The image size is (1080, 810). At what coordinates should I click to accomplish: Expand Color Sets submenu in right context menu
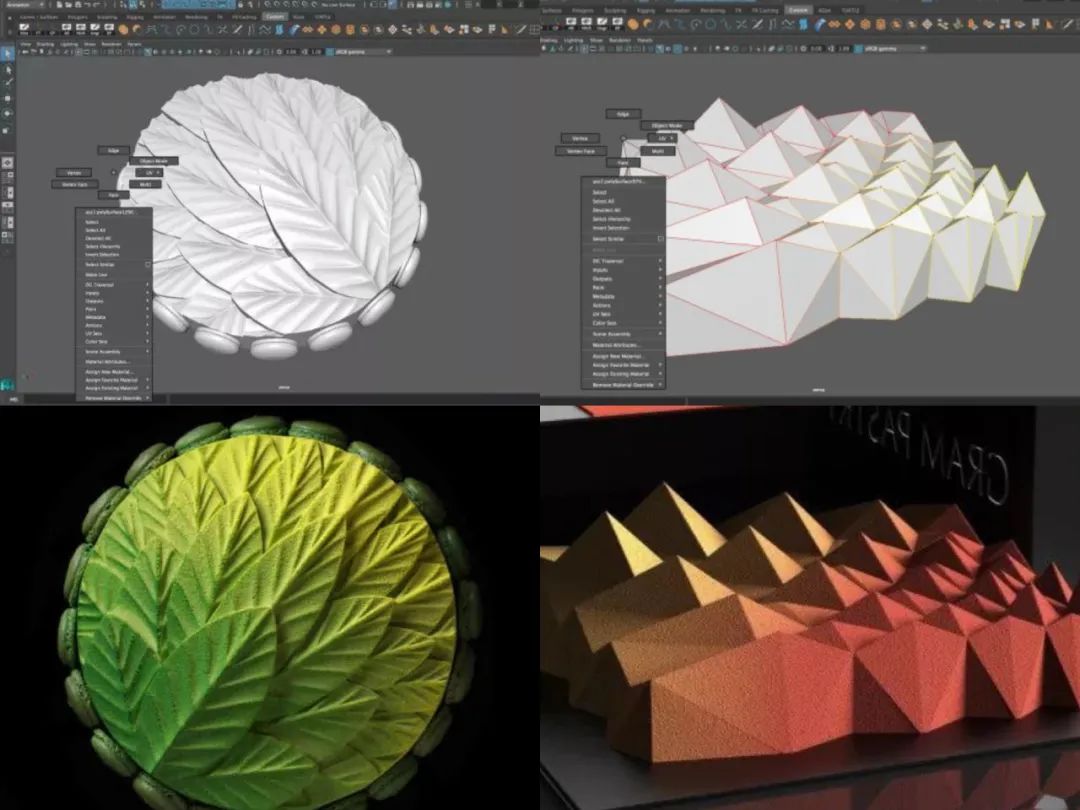[x=624, y=323]
